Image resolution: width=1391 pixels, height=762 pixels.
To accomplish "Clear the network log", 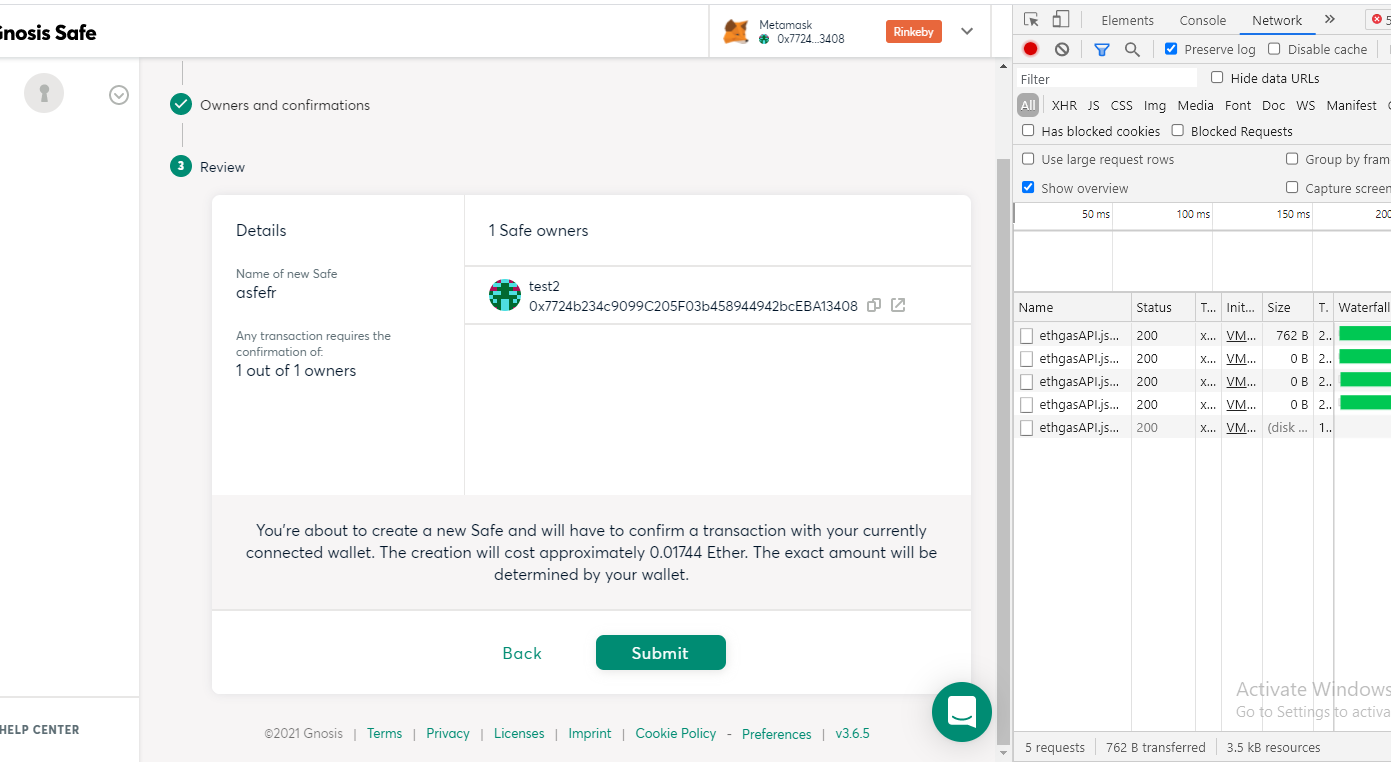I will pyautogui.click(x=1061, y=48).
